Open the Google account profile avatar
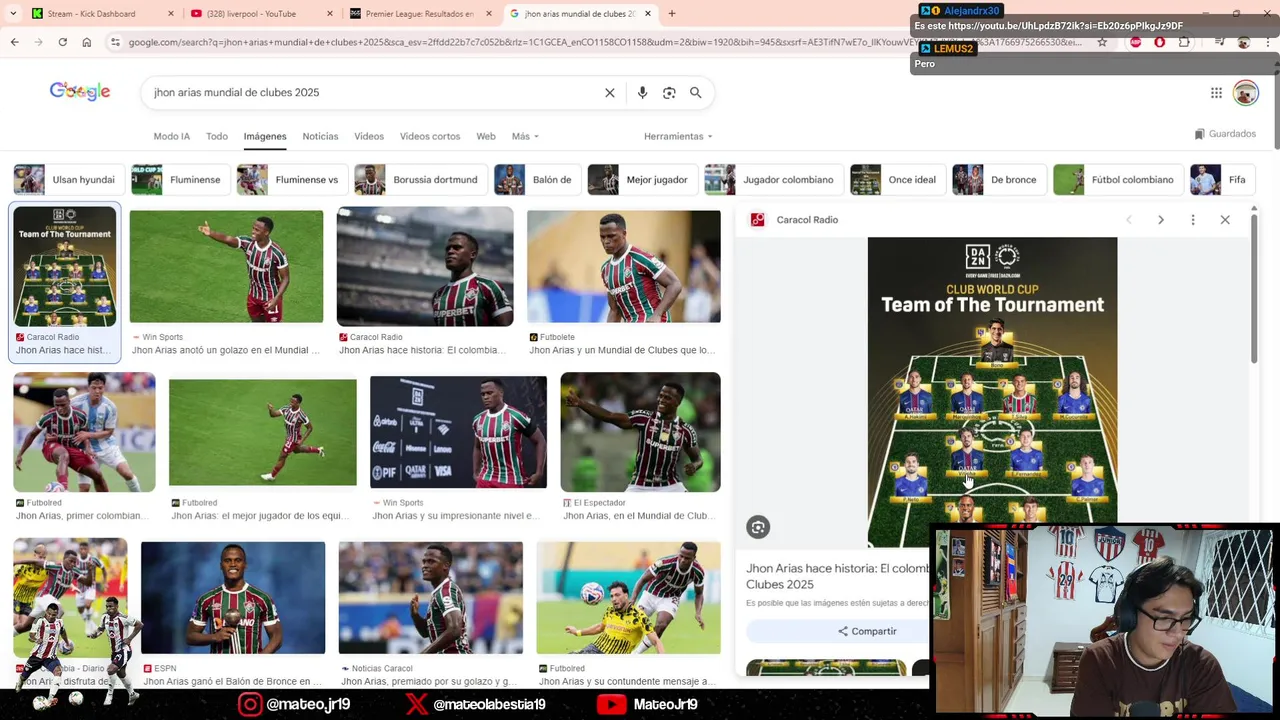 1245,93
